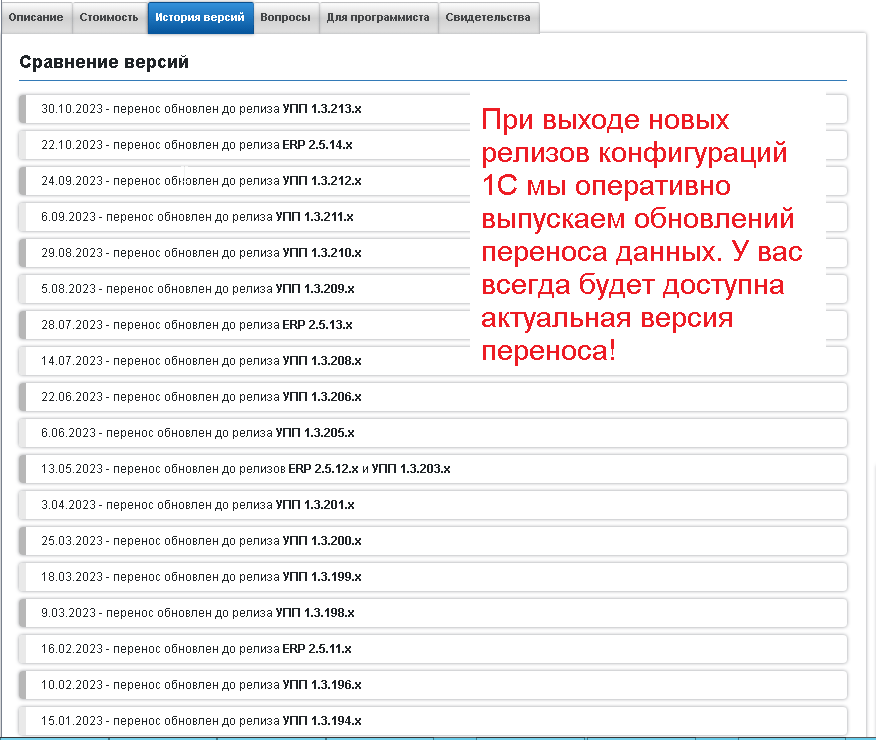This screenshot has height=740, width=876.
Task: Switch to the Описание tab
Action: tap(36, 17)
